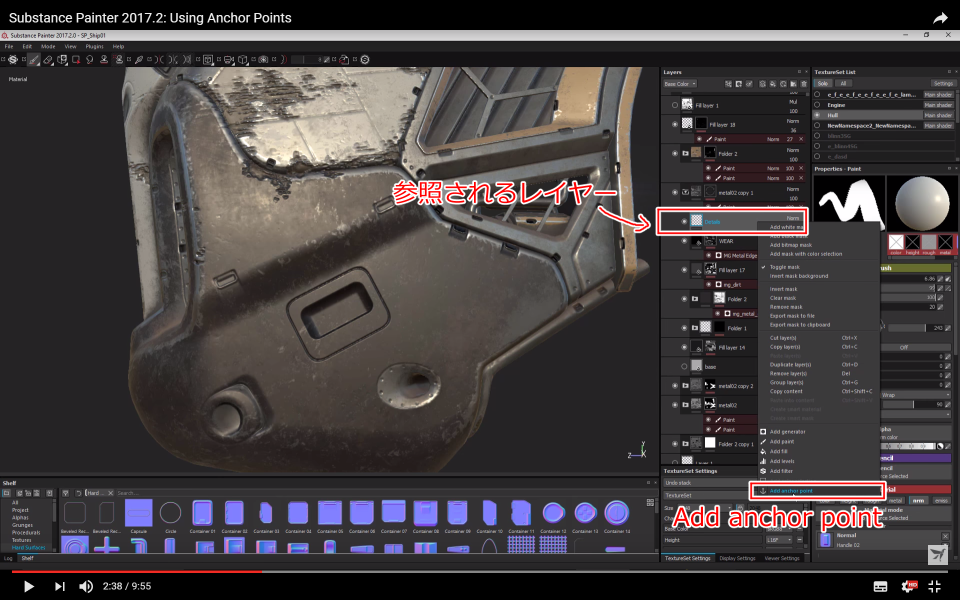Expand metal02 folder in Layers
960x600 pixels.
(x=685, y=405)
